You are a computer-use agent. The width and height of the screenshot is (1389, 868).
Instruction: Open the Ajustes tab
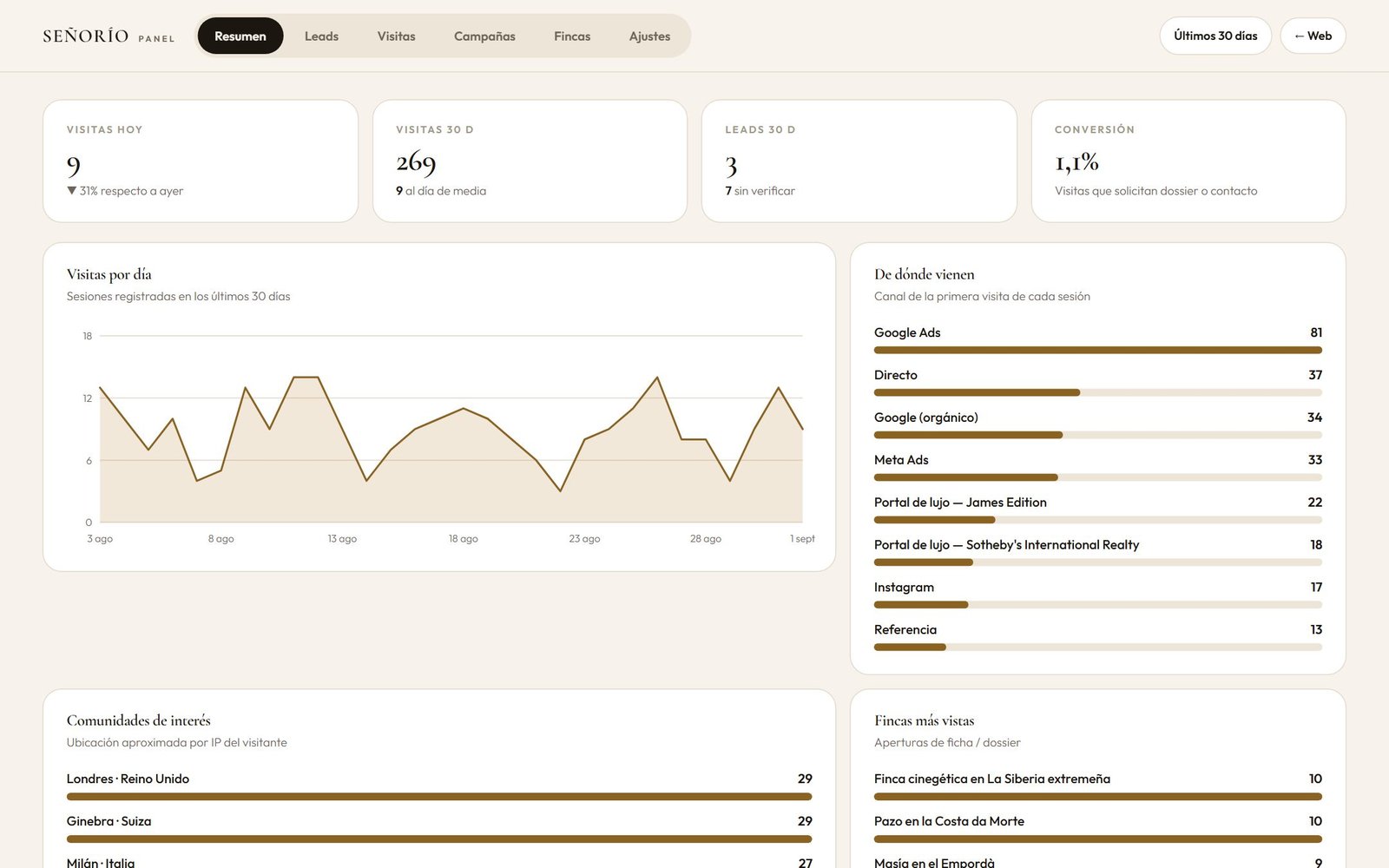click(x=649, y=36)
